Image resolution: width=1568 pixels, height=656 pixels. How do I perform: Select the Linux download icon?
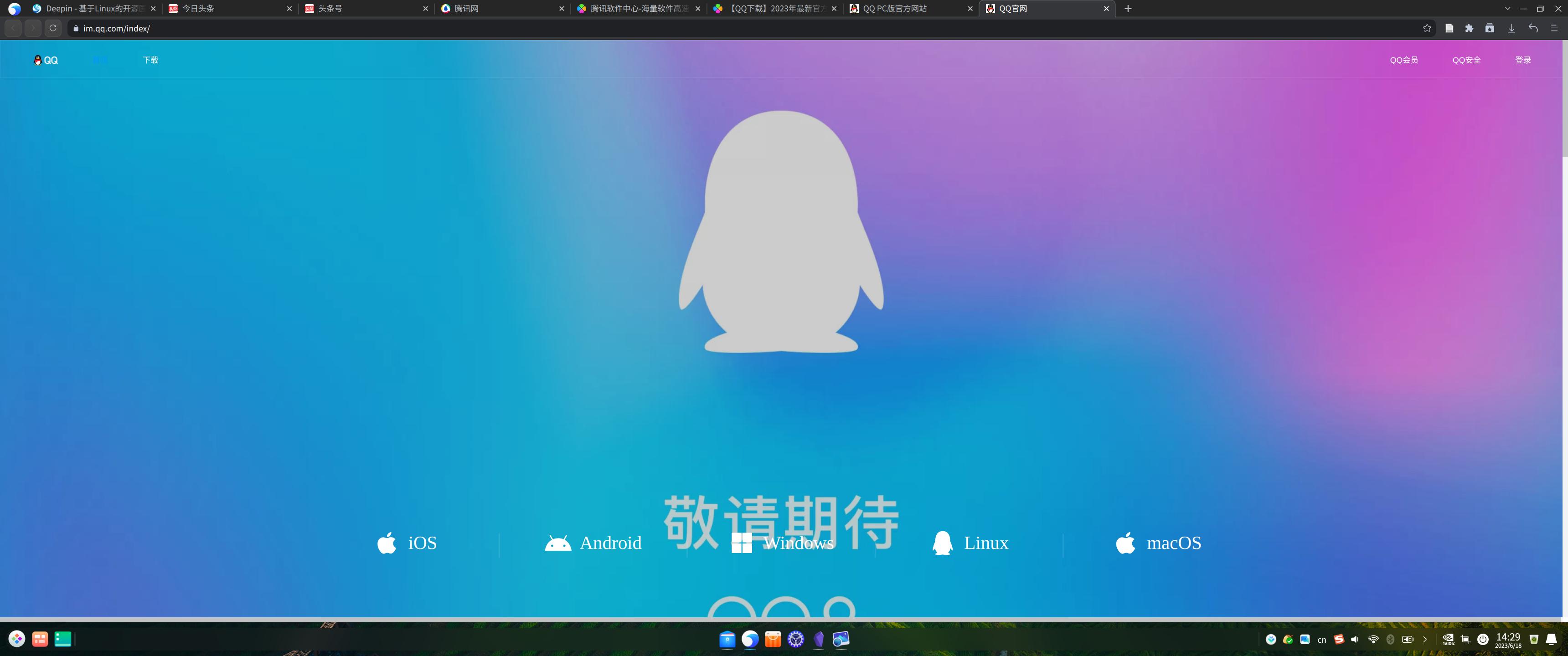(x=943, y=543)
